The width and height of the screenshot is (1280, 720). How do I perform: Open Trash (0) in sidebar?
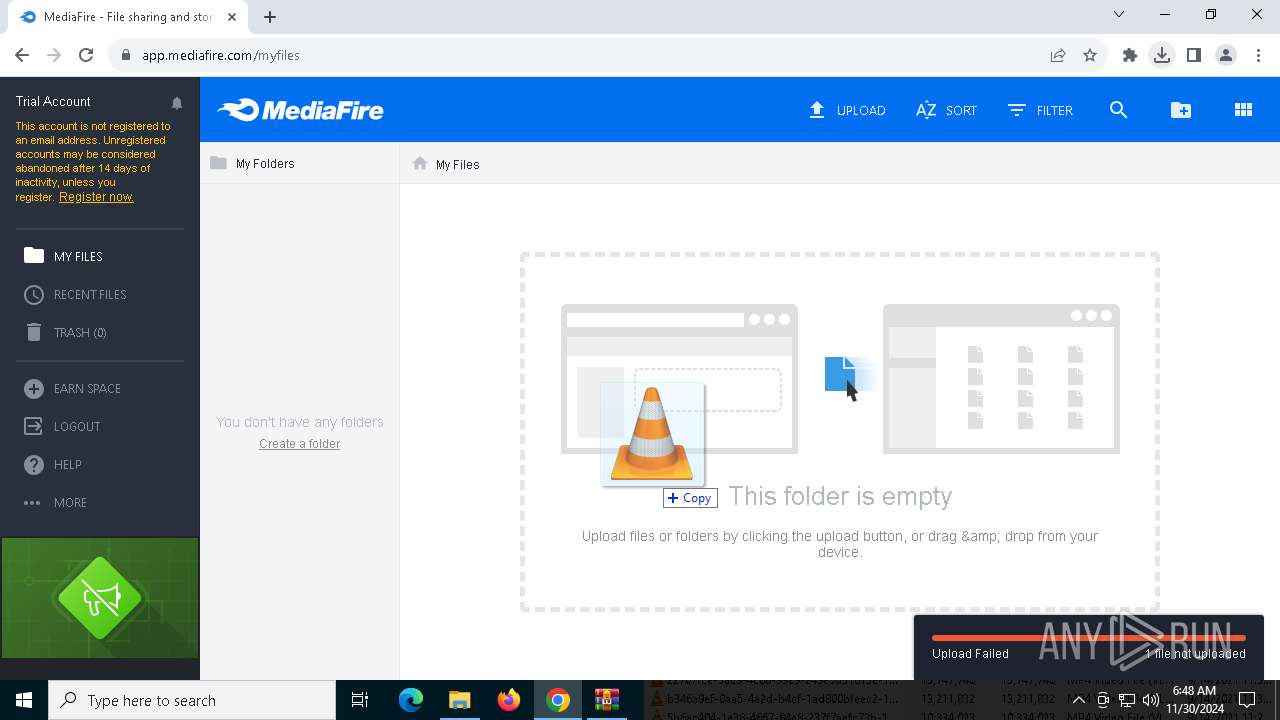click(66, 332)
